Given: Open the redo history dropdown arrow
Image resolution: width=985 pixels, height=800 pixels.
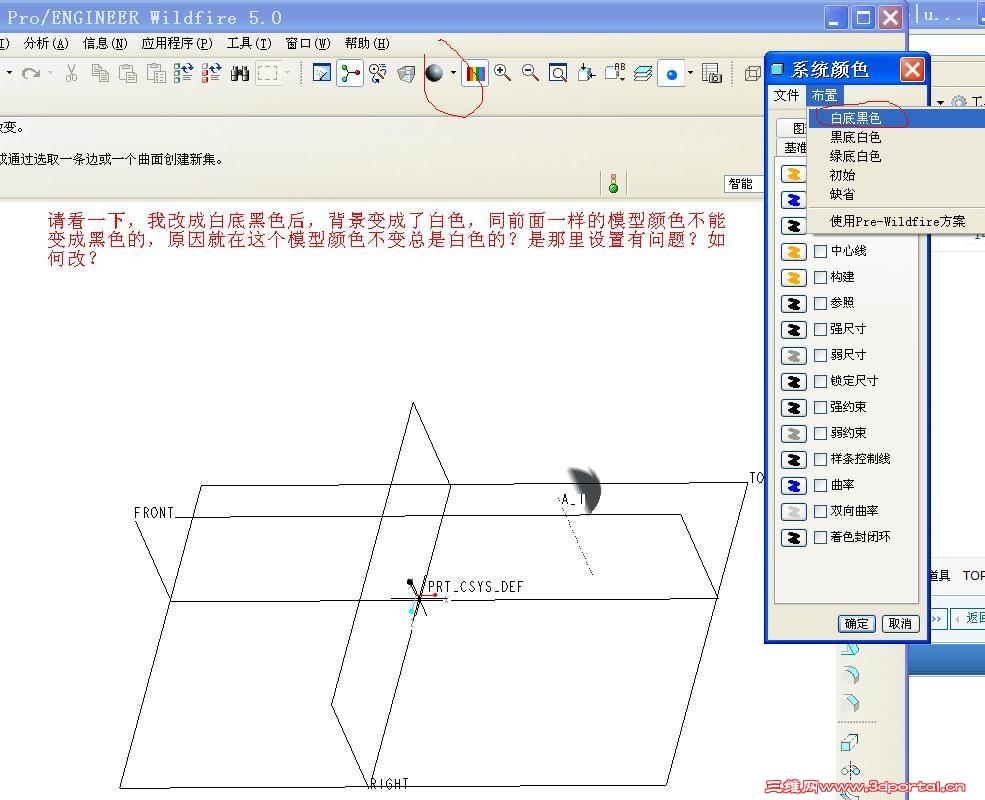Looking at the screenshot, I should click(50, 73).
